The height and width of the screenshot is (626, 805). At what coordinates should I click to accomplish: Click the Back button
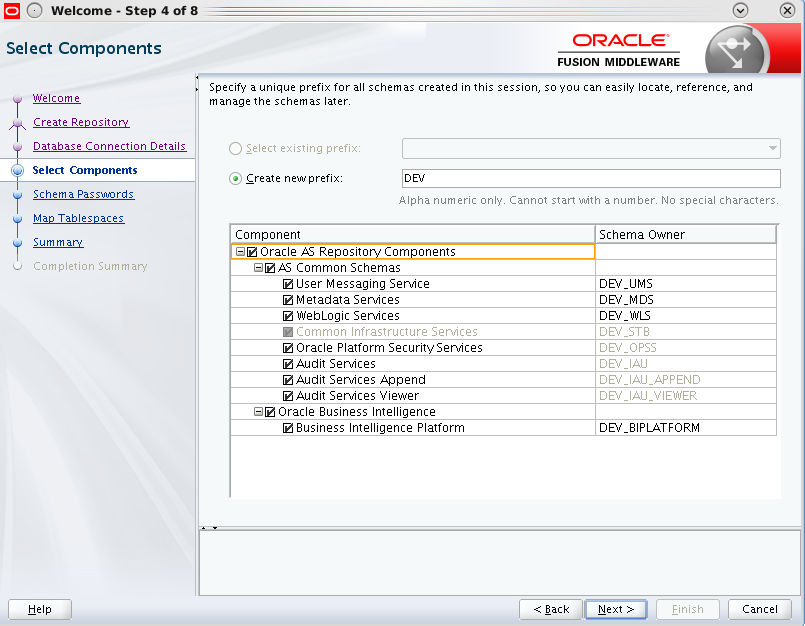point(551,610)
